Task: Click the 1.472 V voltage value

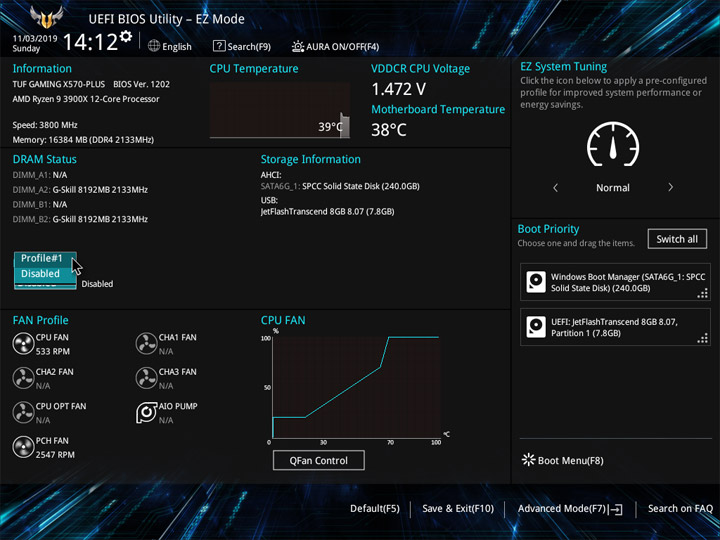Action: click(399, 89)
